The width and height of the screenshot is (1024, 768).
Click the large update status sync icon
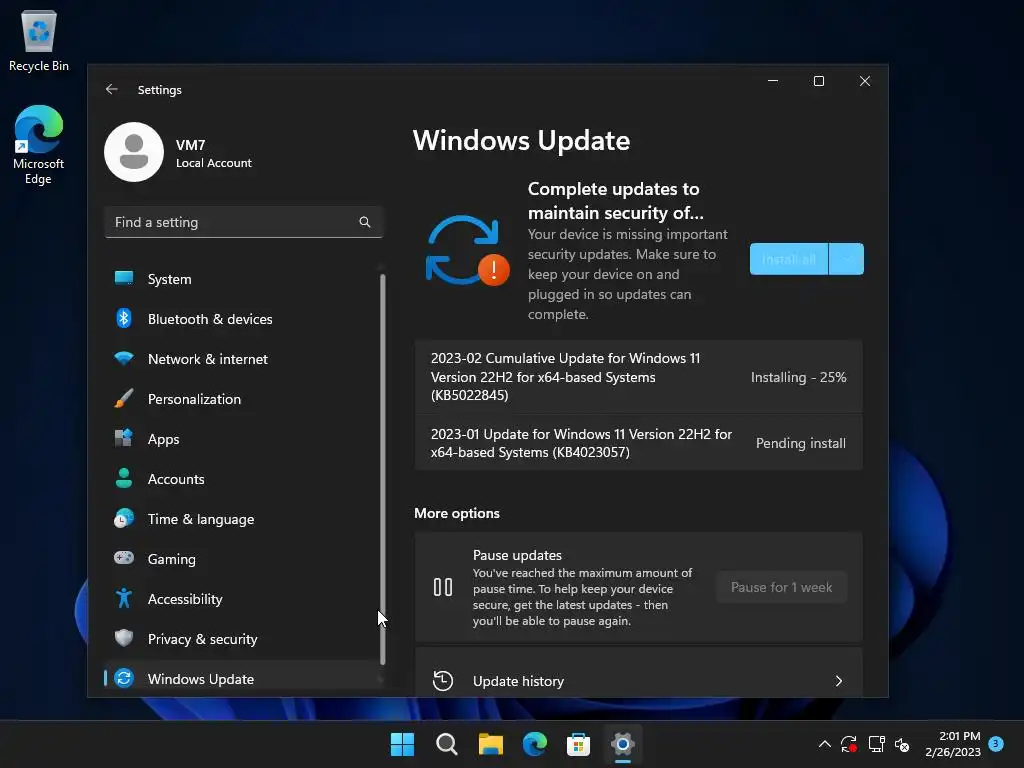(467, 251)
